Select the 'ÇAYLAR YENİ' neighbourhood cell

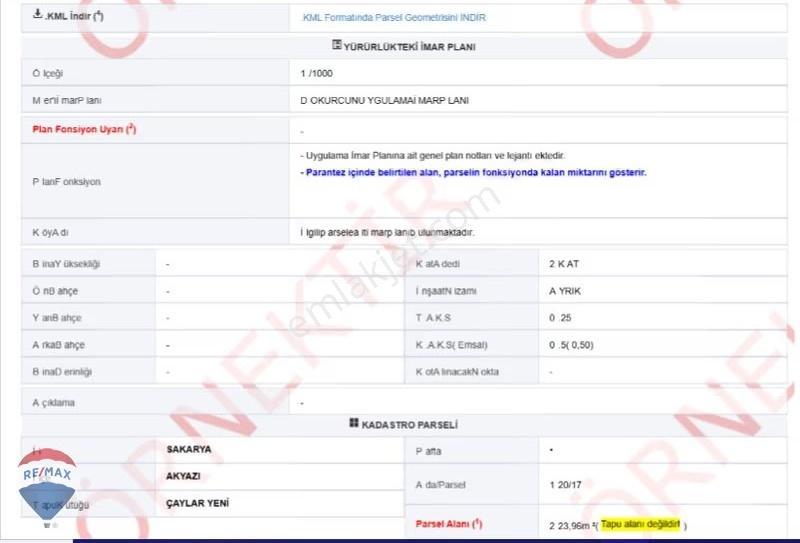tap(197, 503)
